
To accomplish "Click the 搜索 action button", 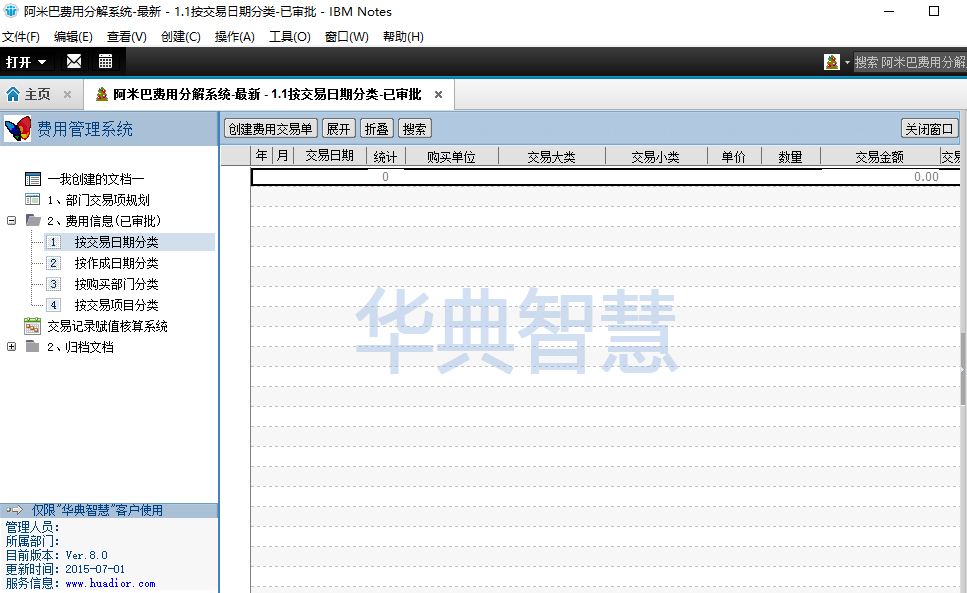I will coord(414,129).
